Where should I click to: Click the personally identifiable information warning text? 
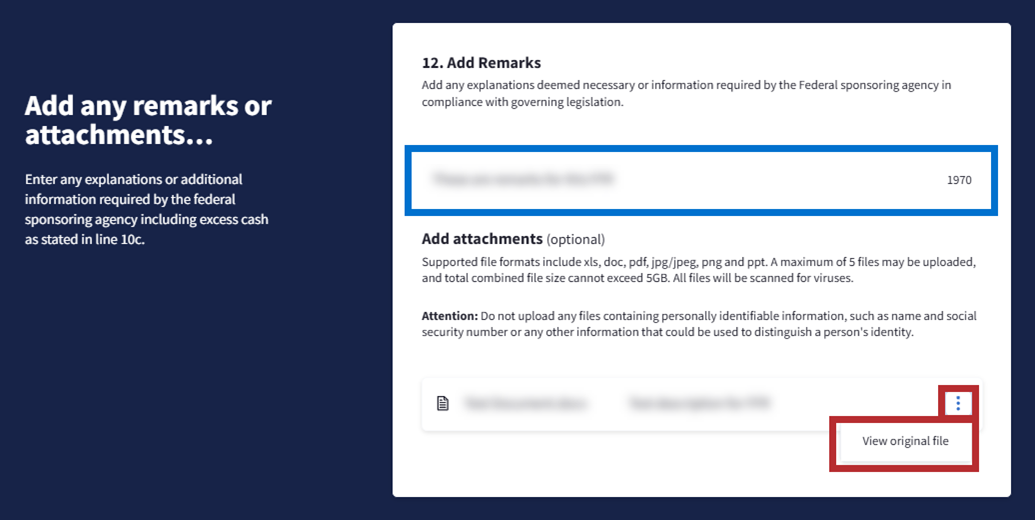click(x=700, y=324)
